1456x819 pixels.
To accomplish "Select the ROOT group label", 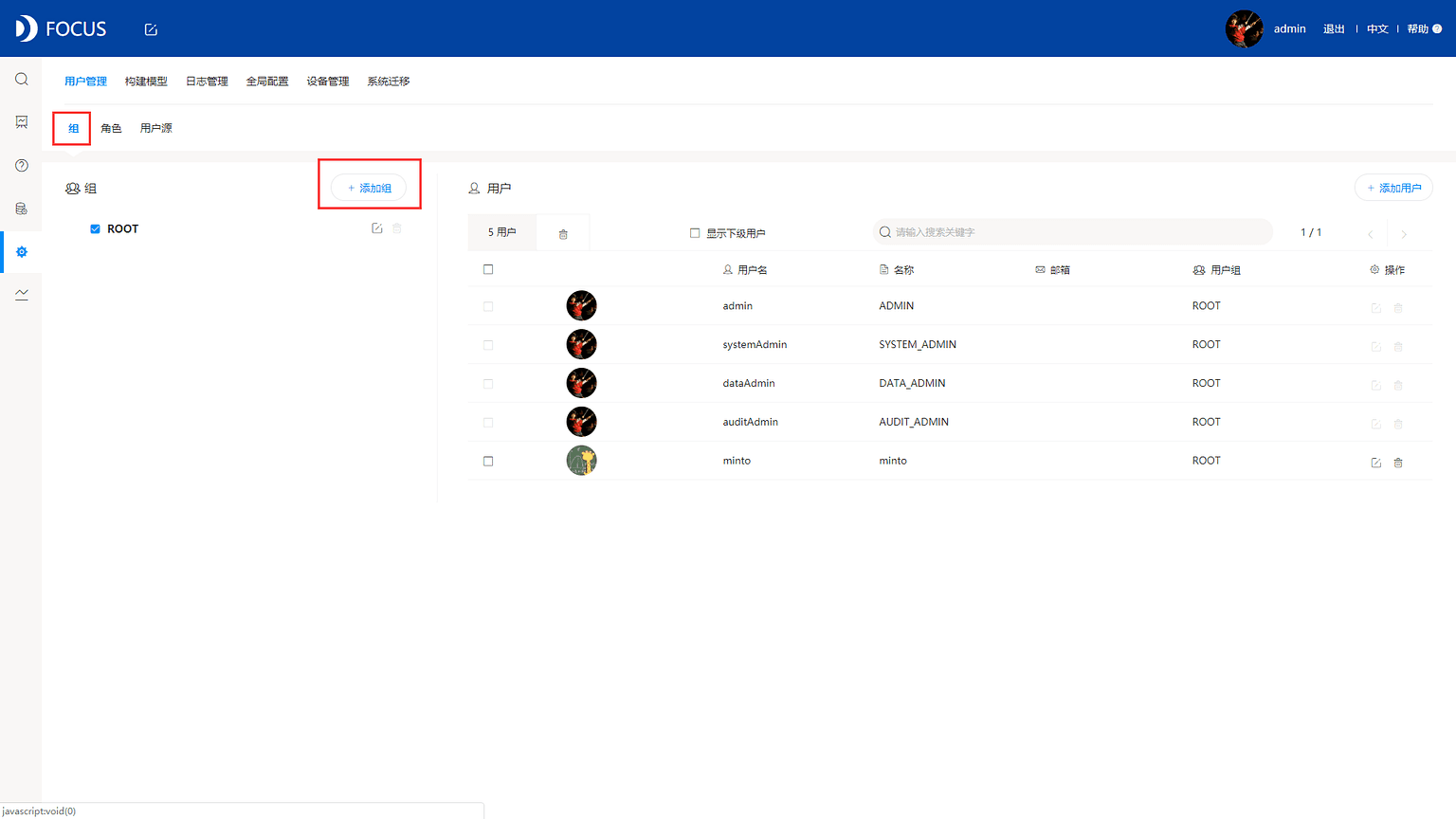I will coord(122,229).
